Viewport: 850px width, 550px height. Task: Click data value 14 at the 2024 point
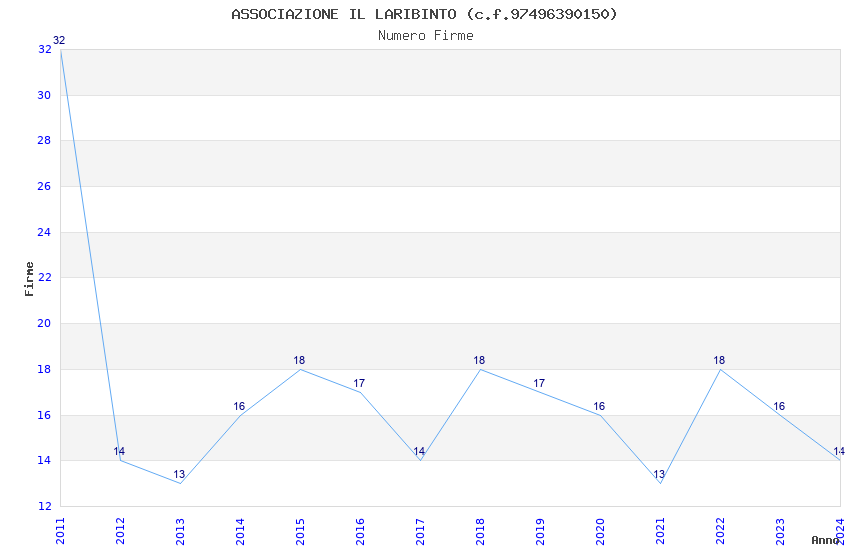pos(839,451)
